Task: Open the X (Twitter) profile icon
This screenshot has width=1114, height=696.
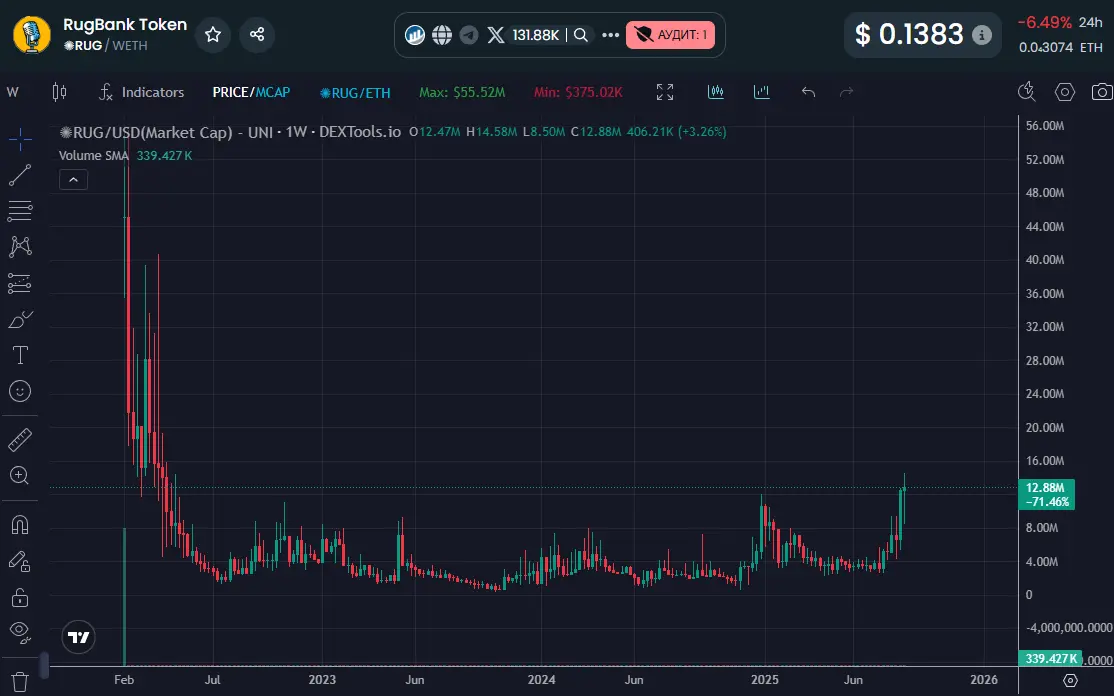Action: [496, 35]
